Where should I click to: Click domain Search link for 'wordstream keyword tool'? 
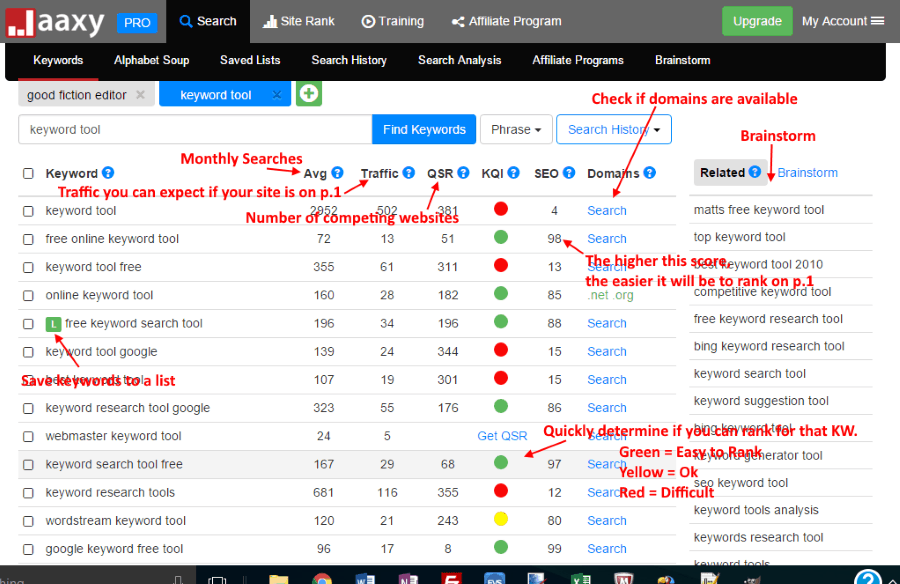pyautogui.click(x=607, y=521)
